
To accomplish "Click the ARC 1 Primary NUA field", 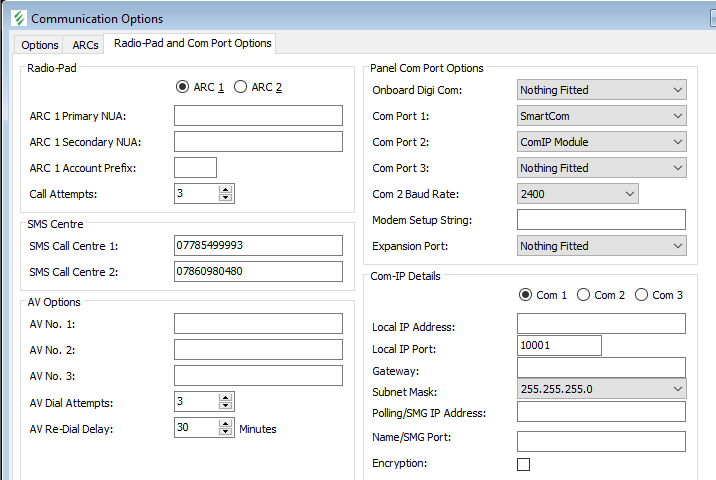I will (x=258, y=116).
